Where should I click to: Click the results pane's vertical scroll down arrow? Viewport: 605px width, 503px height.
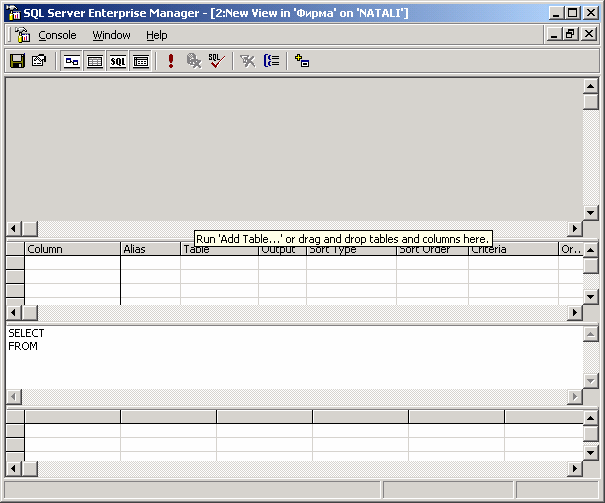[x=590, y=452]
